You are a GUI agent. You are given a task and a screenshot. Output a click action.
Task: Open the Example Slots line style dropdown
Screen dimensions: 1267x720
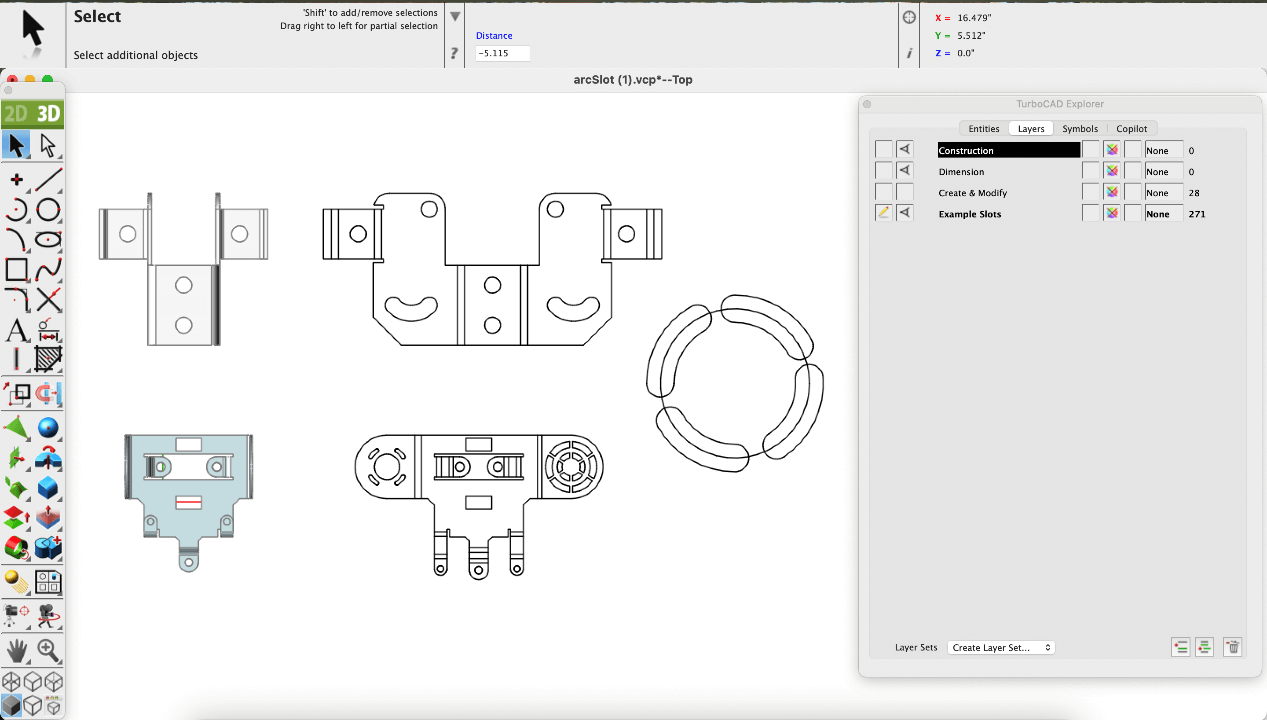pyautogui.click(x=1163, y=214)
